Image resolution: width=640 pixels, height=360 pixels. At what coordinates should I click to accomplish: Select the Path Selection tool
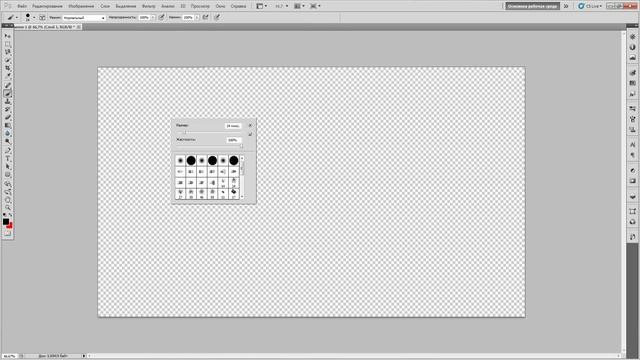(x=7, y=167)
